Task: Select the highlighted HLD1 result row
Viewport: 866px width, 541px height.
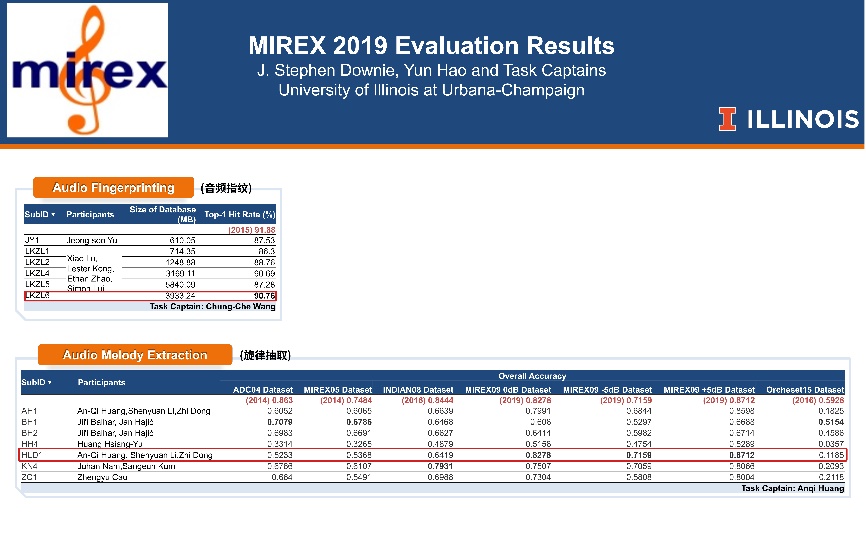Action: tap(433, 455)
